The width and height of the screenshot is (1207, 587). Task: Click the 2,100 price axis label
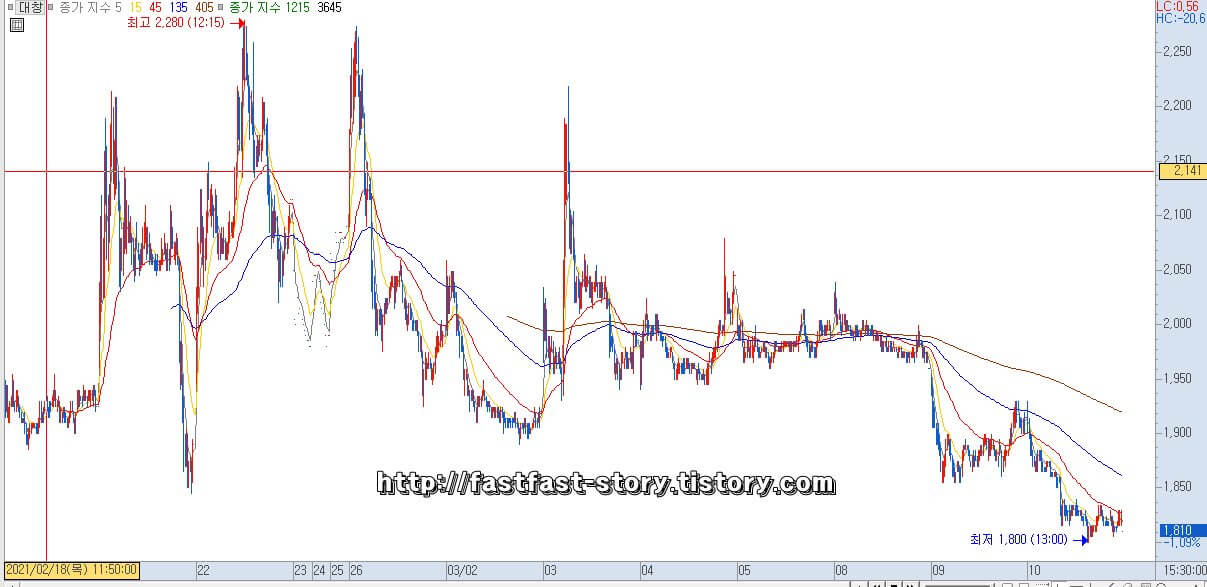tap(1179, 214)
